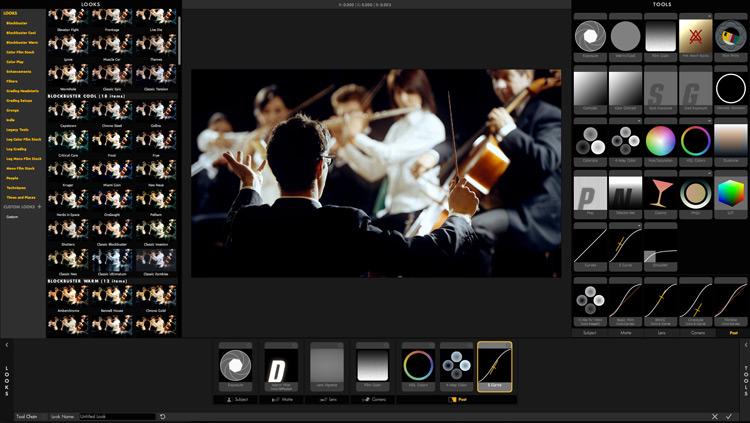Select the Contrast gradient tool
Screen dimensions: 750x423
590,89
